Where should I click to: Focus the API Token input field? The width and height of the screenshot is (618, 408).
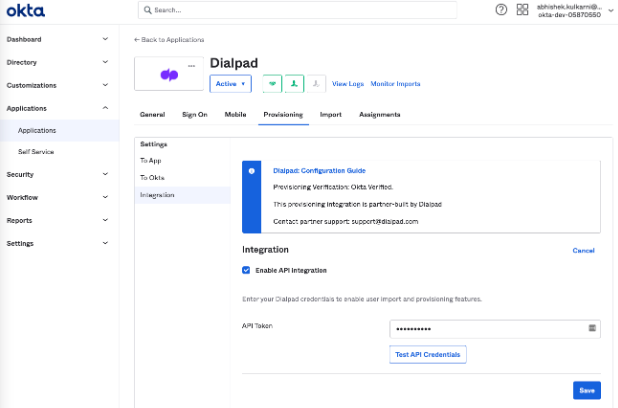pos(495,329)
